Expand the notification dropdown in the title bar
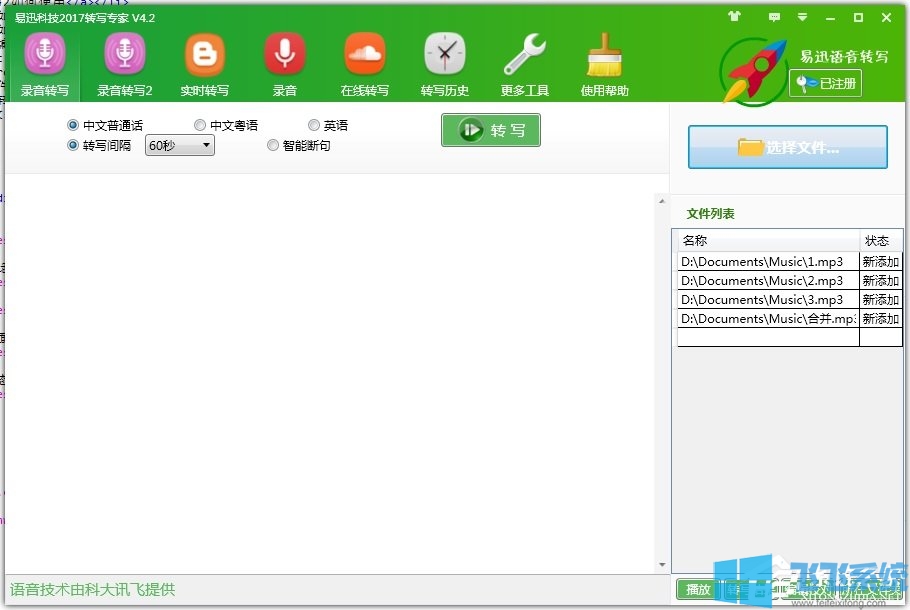 click(x=803, y=17)
